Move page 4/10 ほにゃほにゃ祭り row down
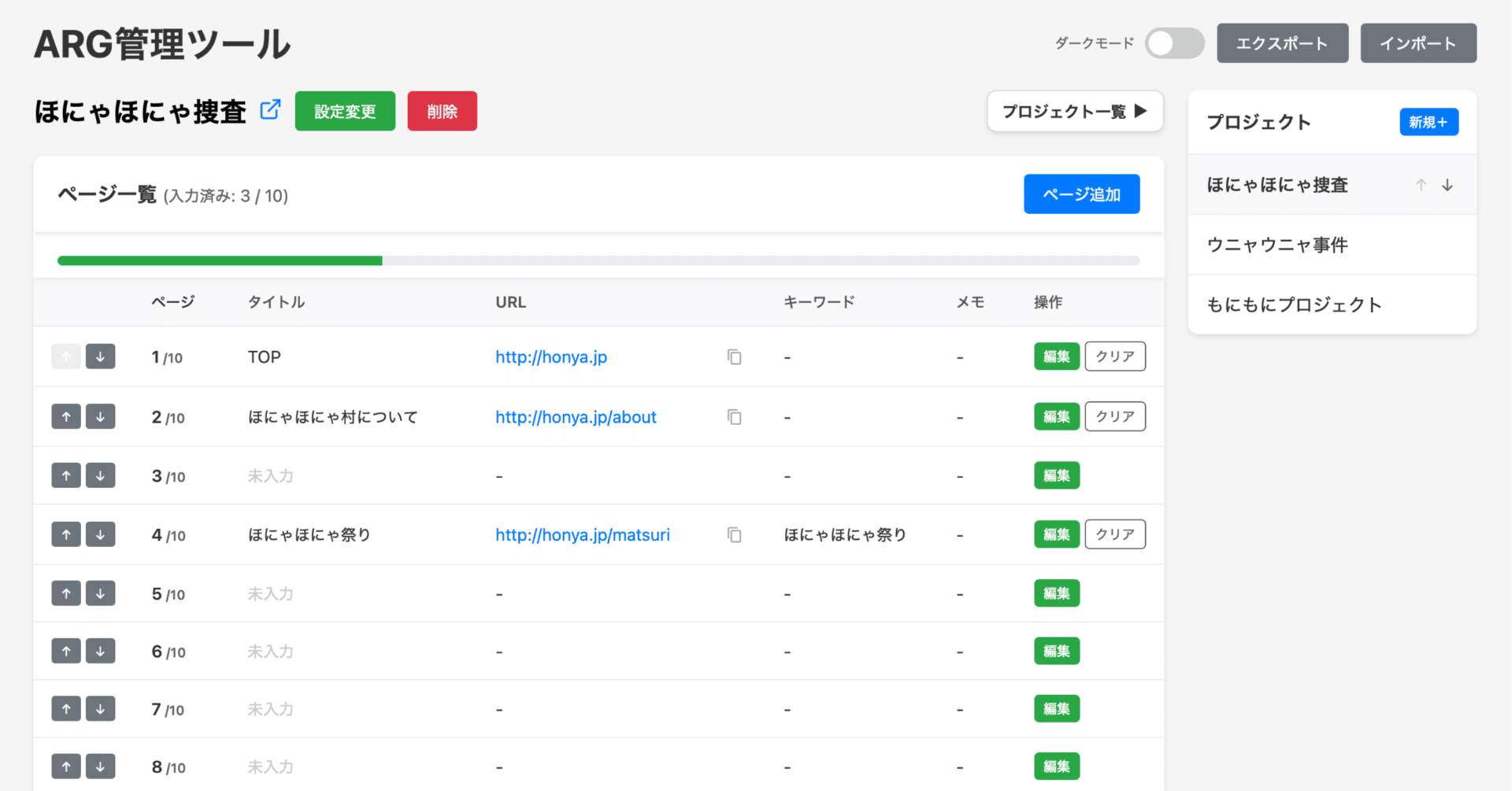The image size is (1512, 791). [x=100, y=534]
